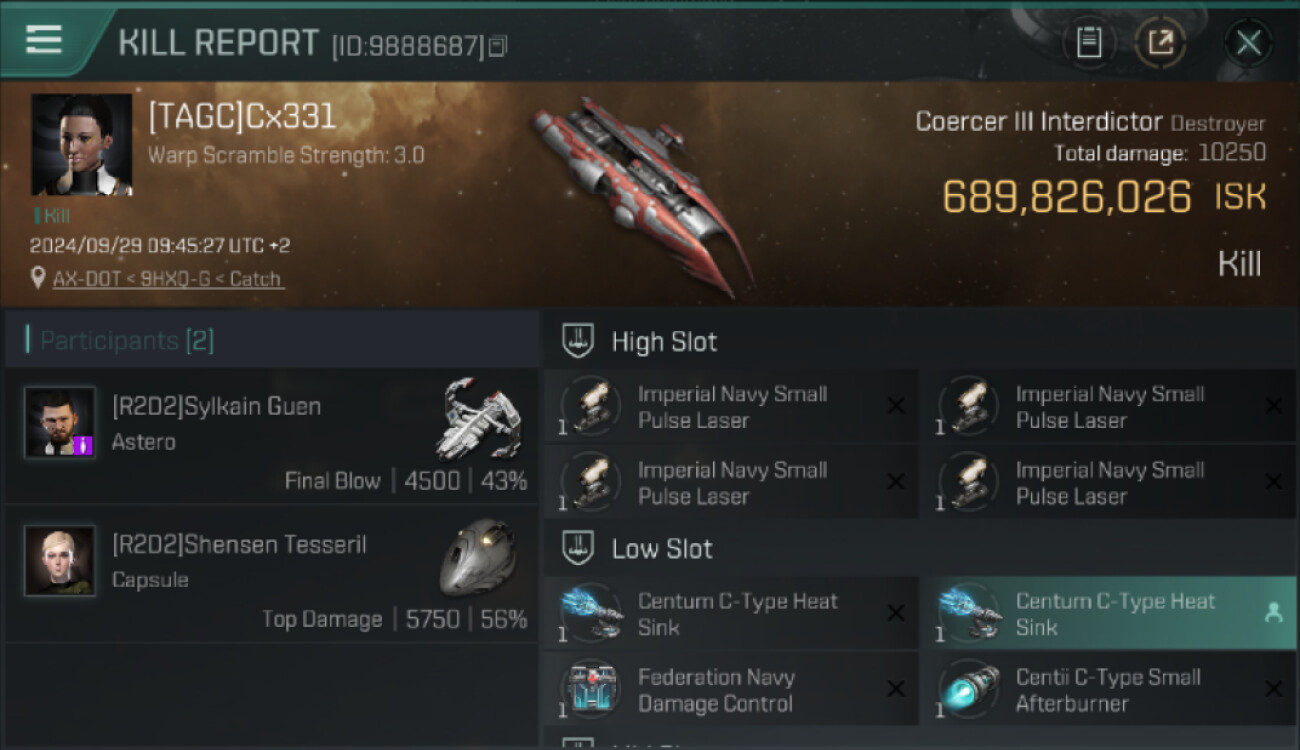Viewport: 1300px width, 750px height.
Task: Select the left Centum C-Type Heat Sink module
Action: pos(730,614)
